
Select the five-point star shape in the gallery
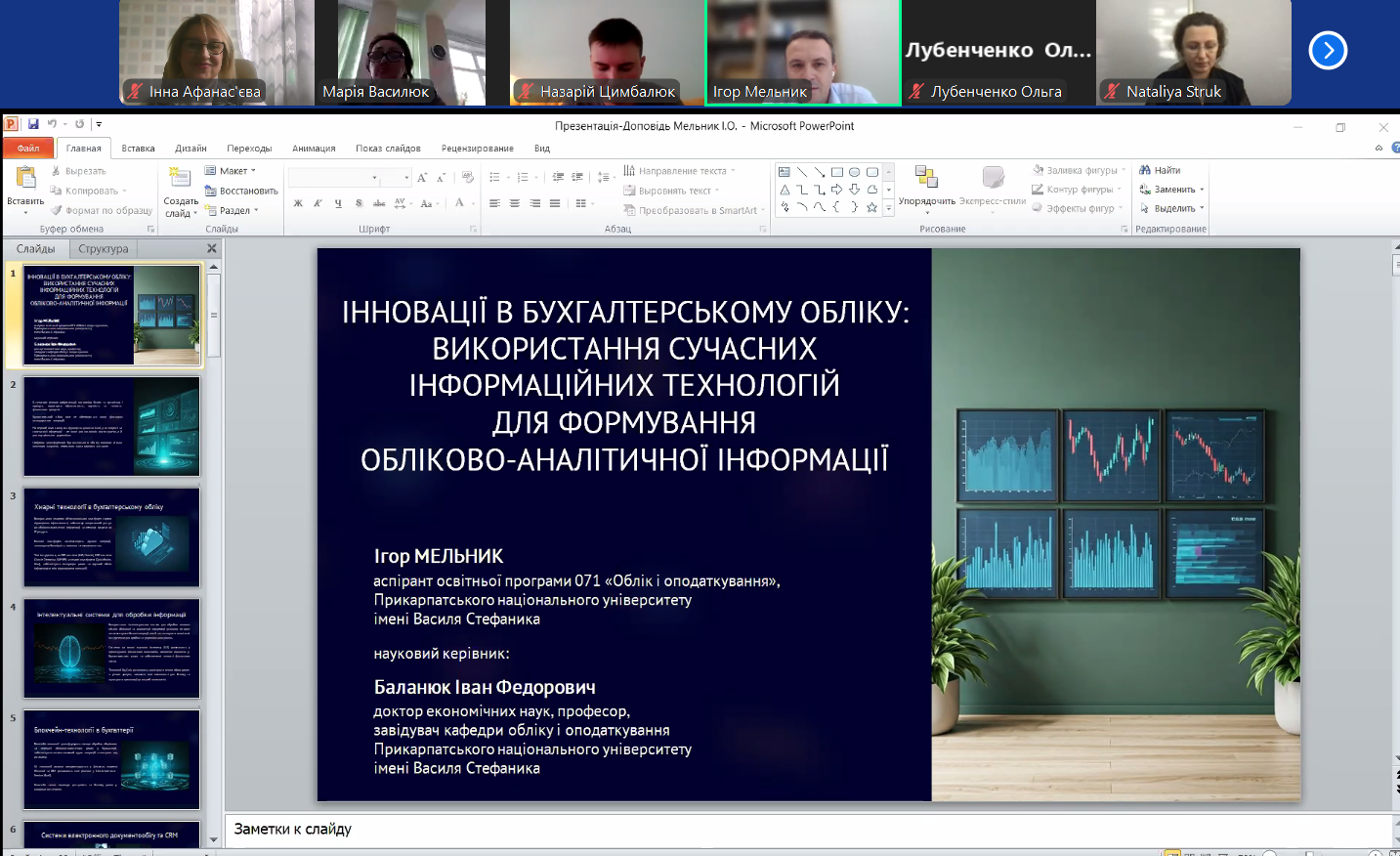(871, 207)
